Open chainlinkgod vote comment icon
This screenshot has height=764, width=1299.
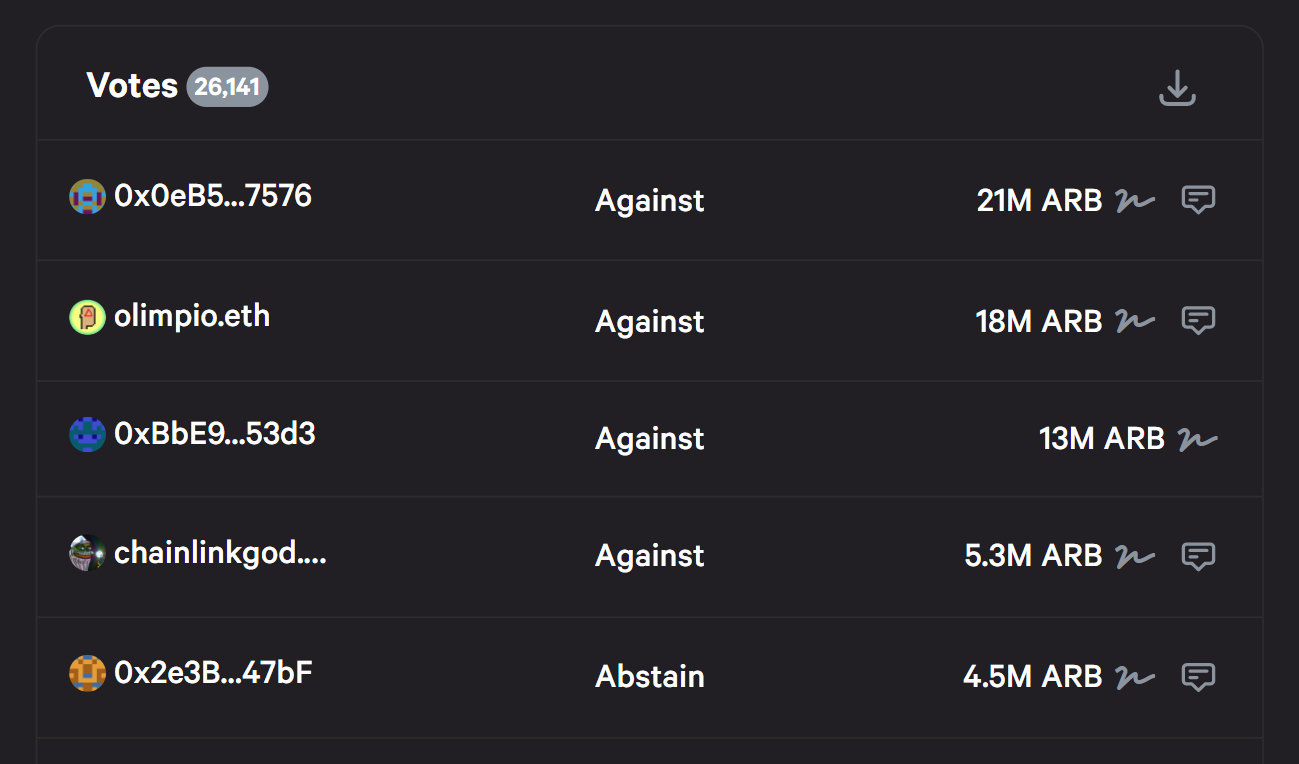(1198, 556)
